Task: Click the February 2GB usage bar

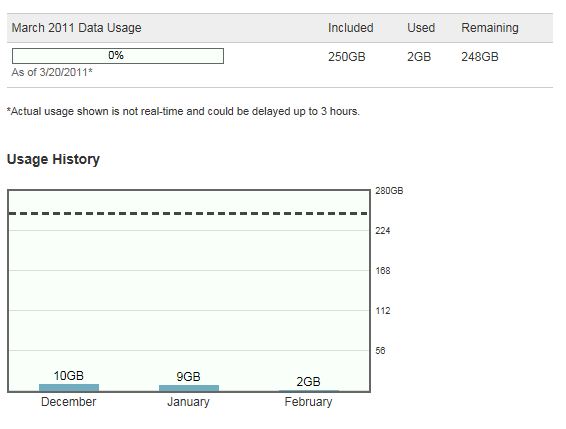Action: click(309, 390)
